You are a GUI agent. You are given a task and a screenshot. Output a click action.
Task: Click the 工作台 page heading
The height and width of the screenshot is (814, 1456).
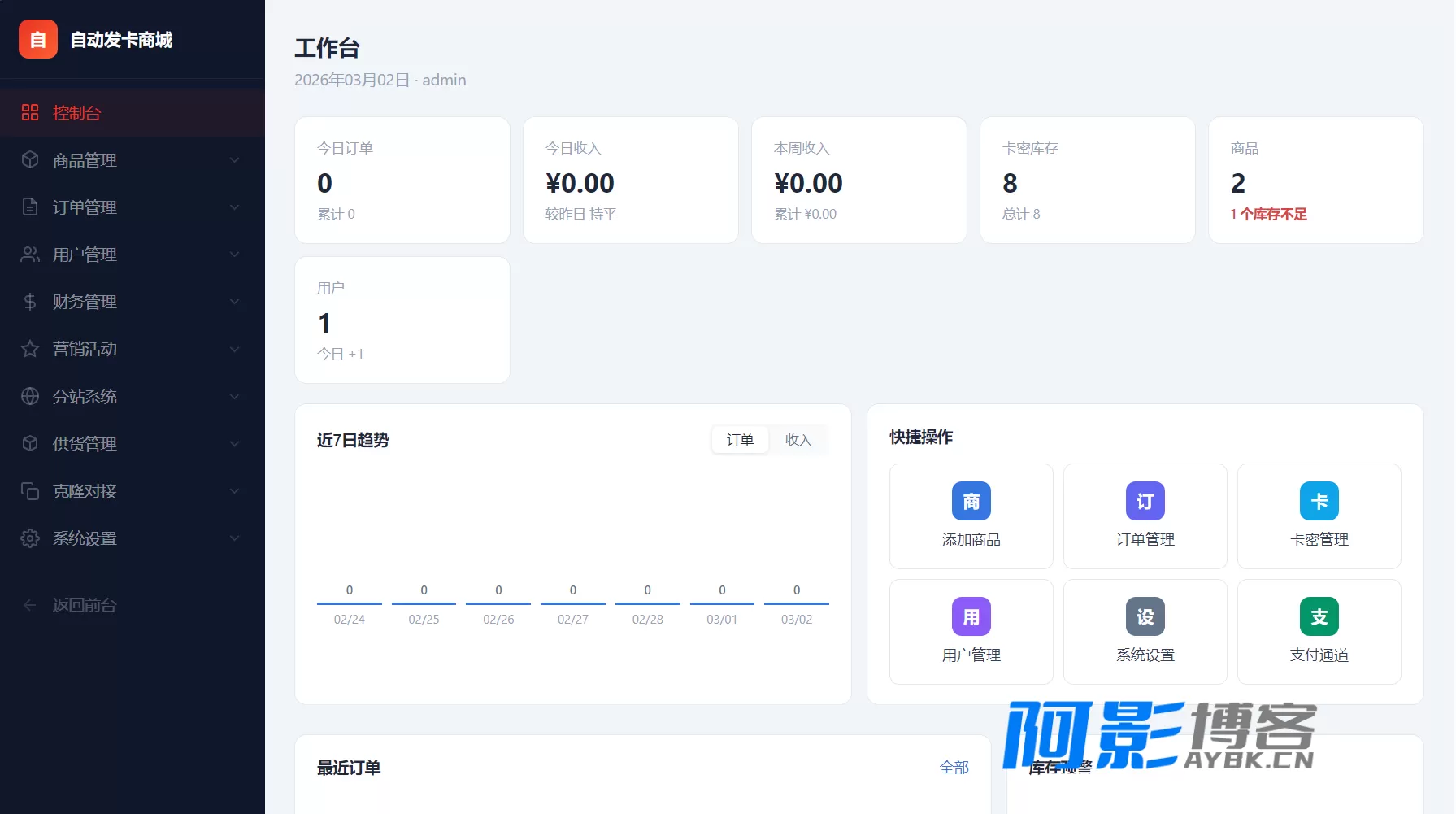click(x=327, y=48)
